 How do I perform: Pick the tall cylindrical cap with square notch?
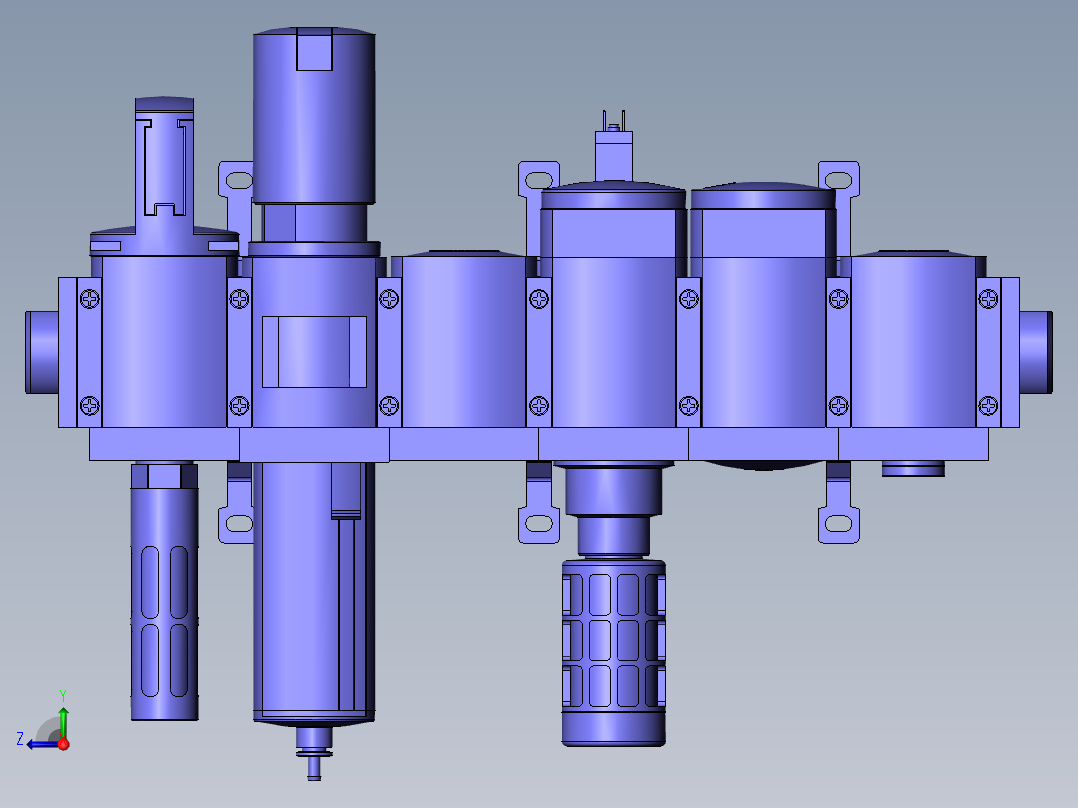tap(314, 116)
